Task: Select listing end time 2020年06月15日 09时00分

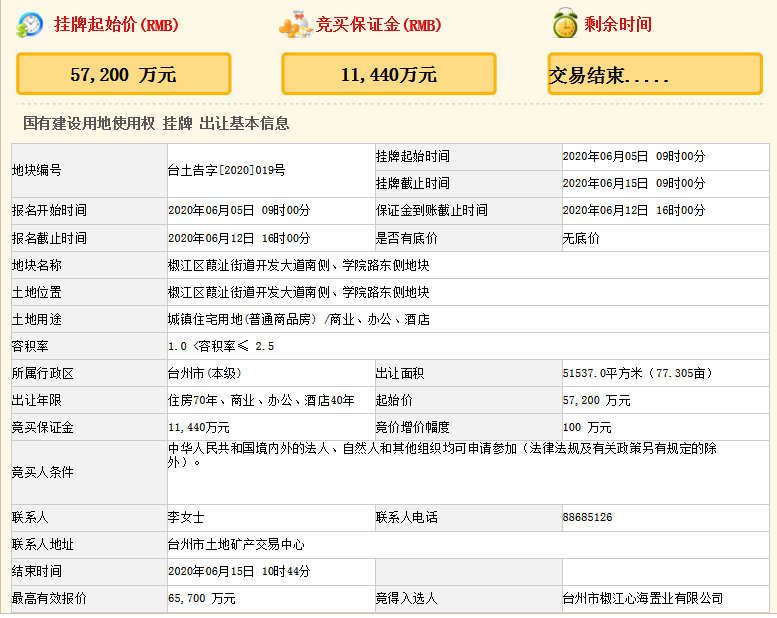Action: 633,184
